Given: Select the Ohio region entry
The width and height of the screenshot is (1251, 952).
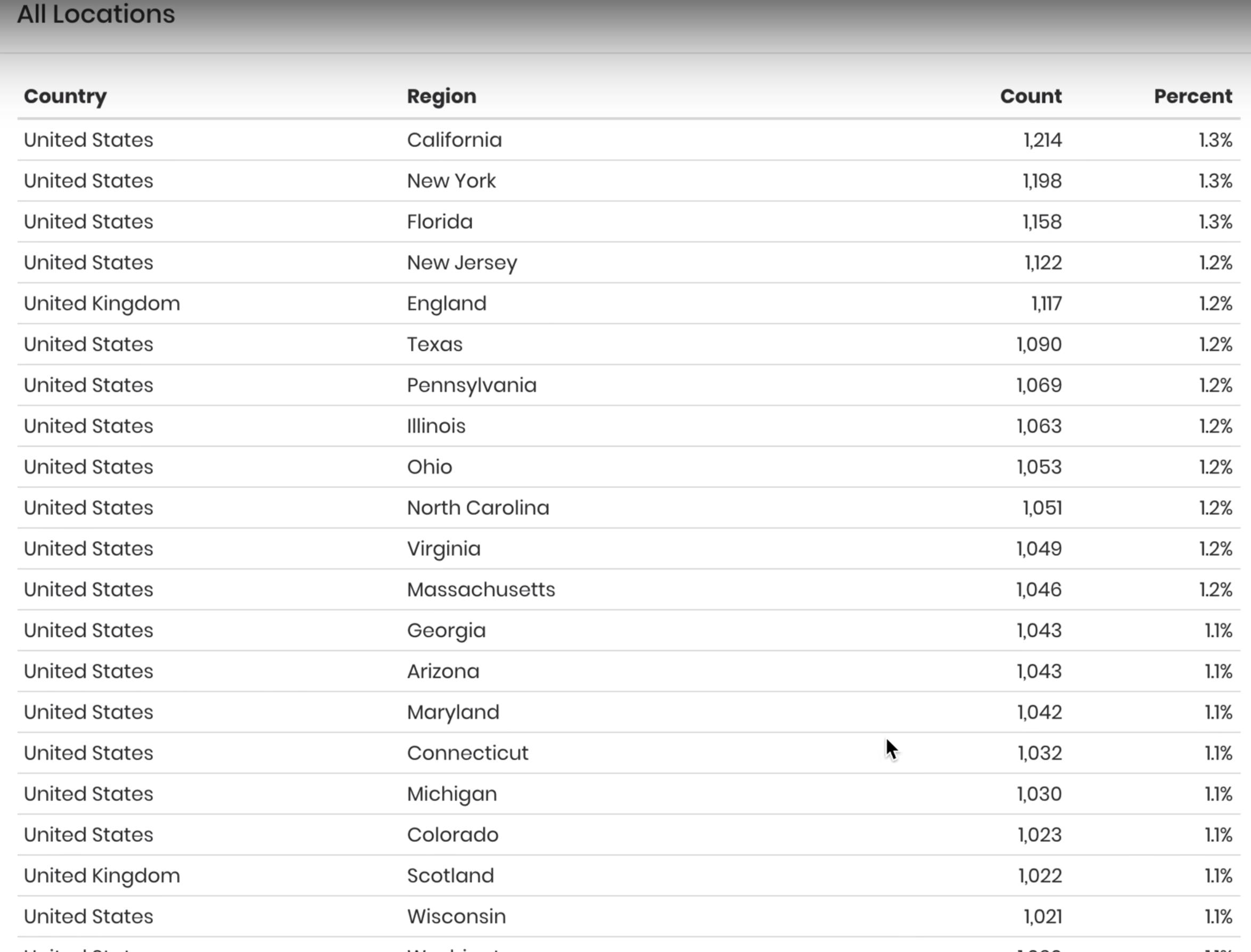Looking at the screenshot, I should point(430,467).
